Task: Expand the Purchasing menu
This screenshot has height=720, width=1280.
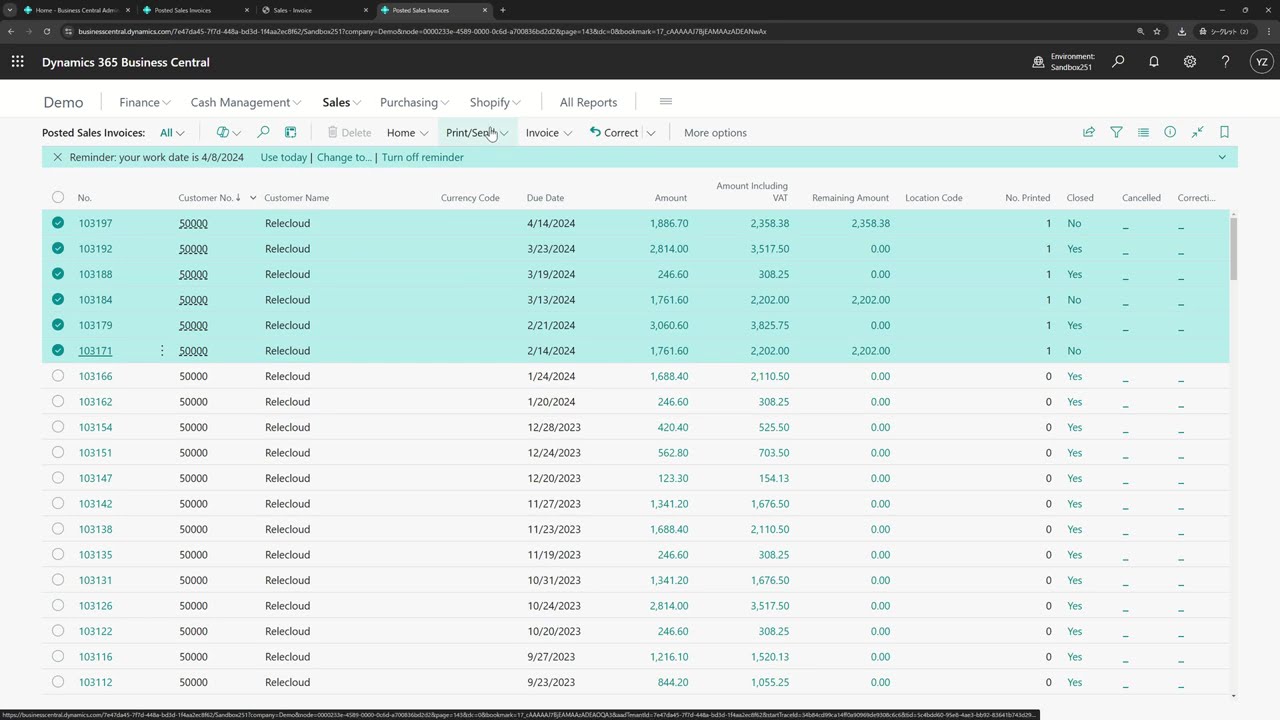Action: click(x=415, y=102)
